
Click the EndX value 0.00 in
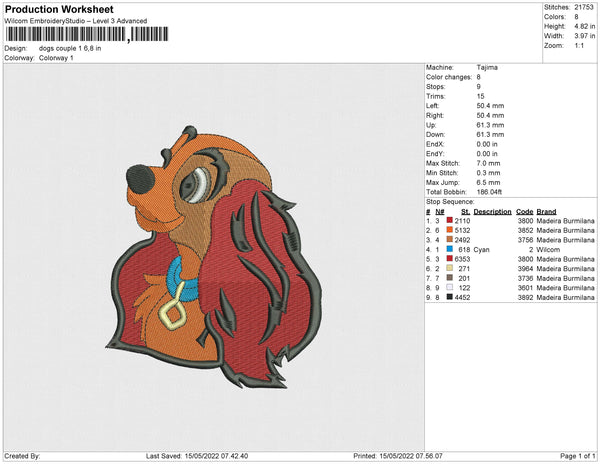click(x=487, y=144)
